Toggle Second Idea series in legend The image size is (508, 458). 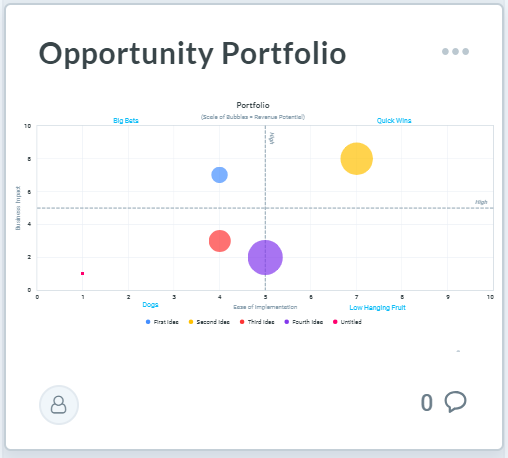pyautogui.click(x=209, y=322)
